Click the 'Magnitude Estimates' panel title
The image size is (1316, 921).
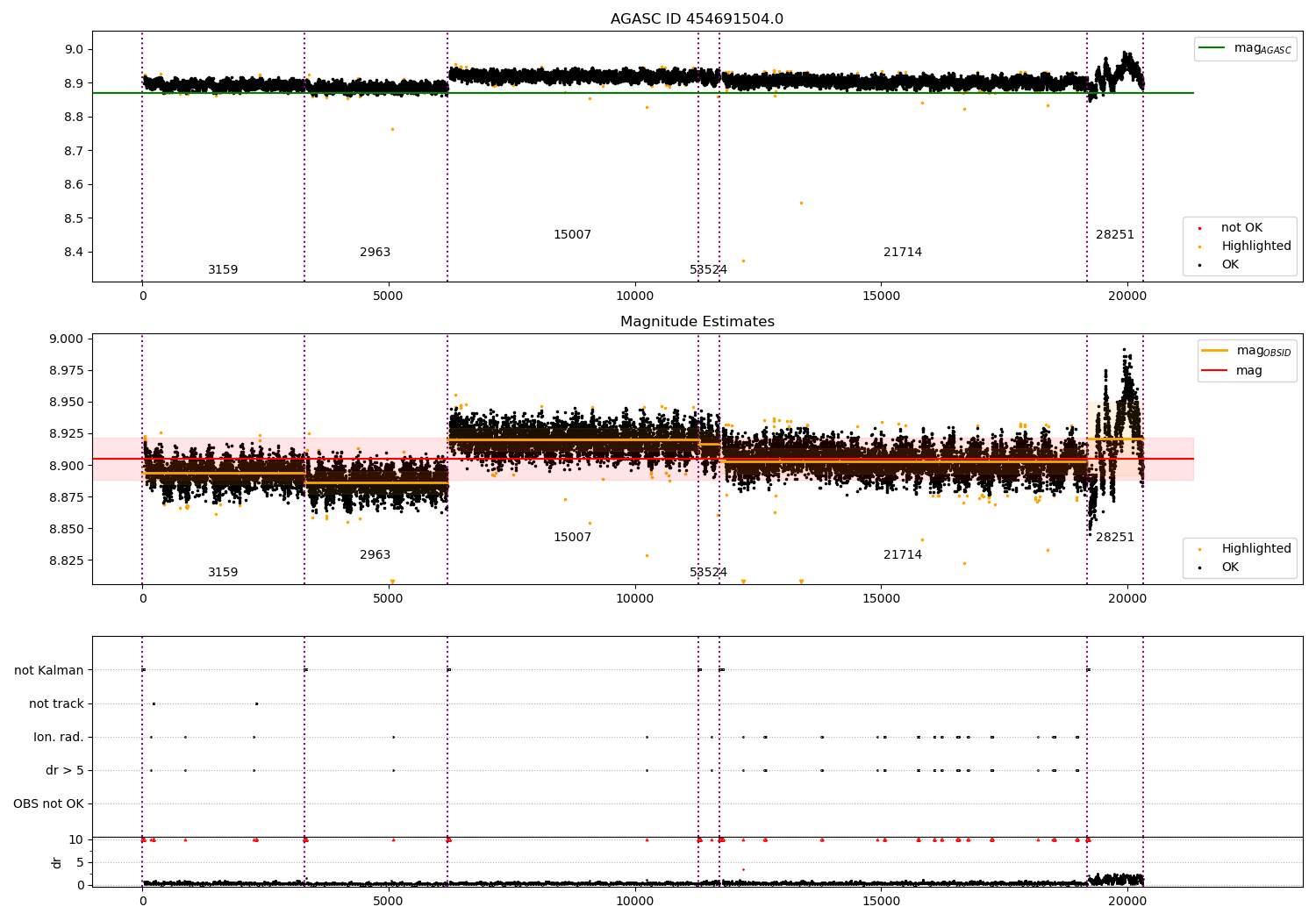click(697, 322)
